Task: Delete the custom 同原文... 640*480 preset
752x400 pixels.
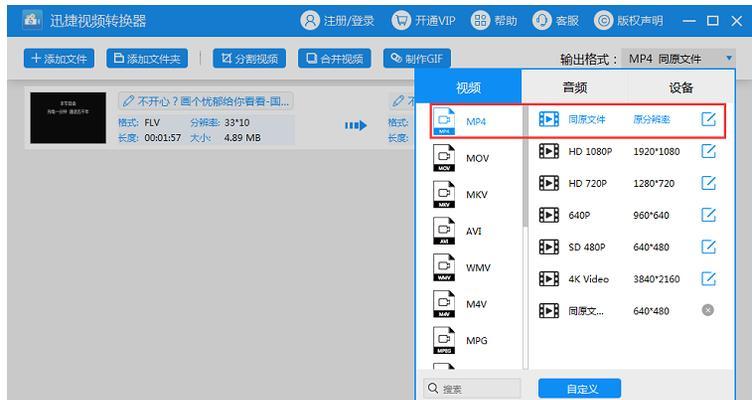Action: pyautogui.click(x=708, y=310)
